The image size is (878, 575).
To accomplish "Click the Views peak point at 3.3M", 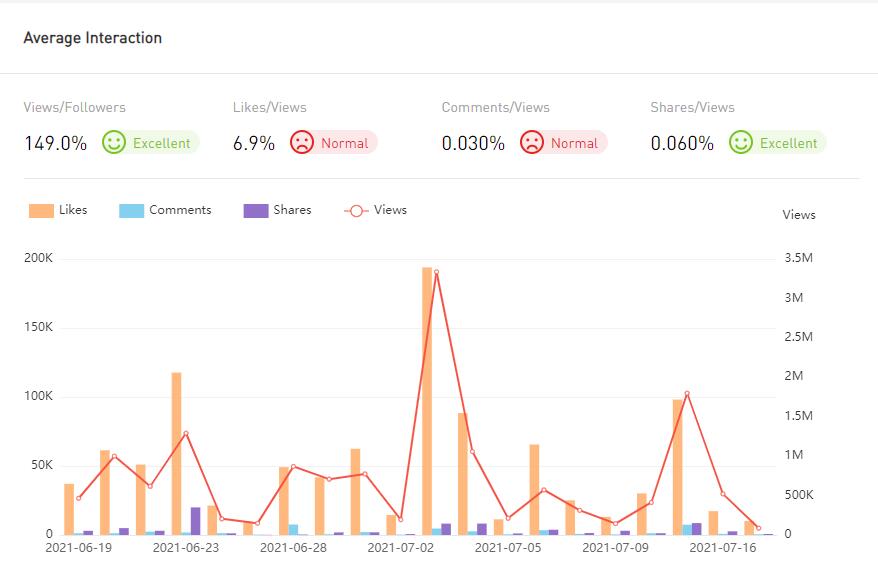I will (x=436, y=272).
